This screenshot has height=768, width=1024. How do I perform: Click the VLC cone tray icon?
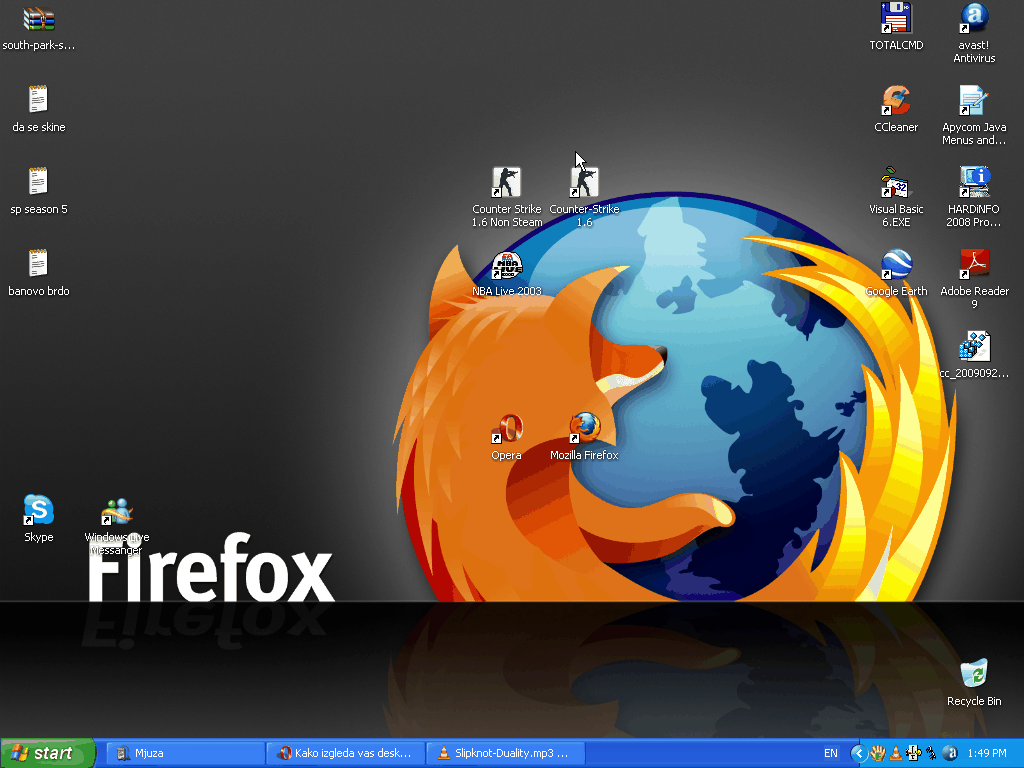pos(896,754)
